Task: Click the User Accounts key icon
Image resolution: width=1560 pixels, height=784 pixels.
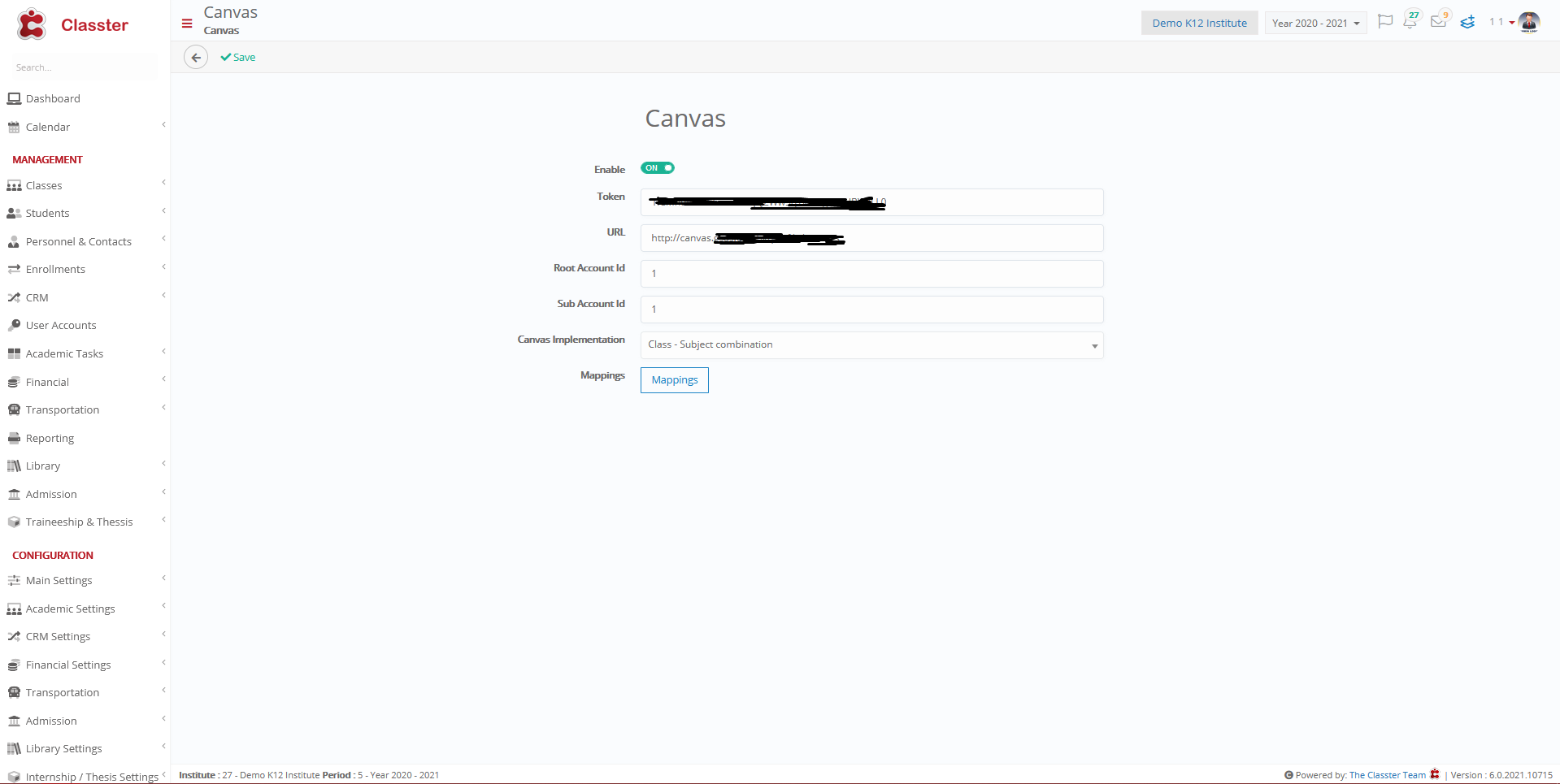Action: (x=14, y=325)
